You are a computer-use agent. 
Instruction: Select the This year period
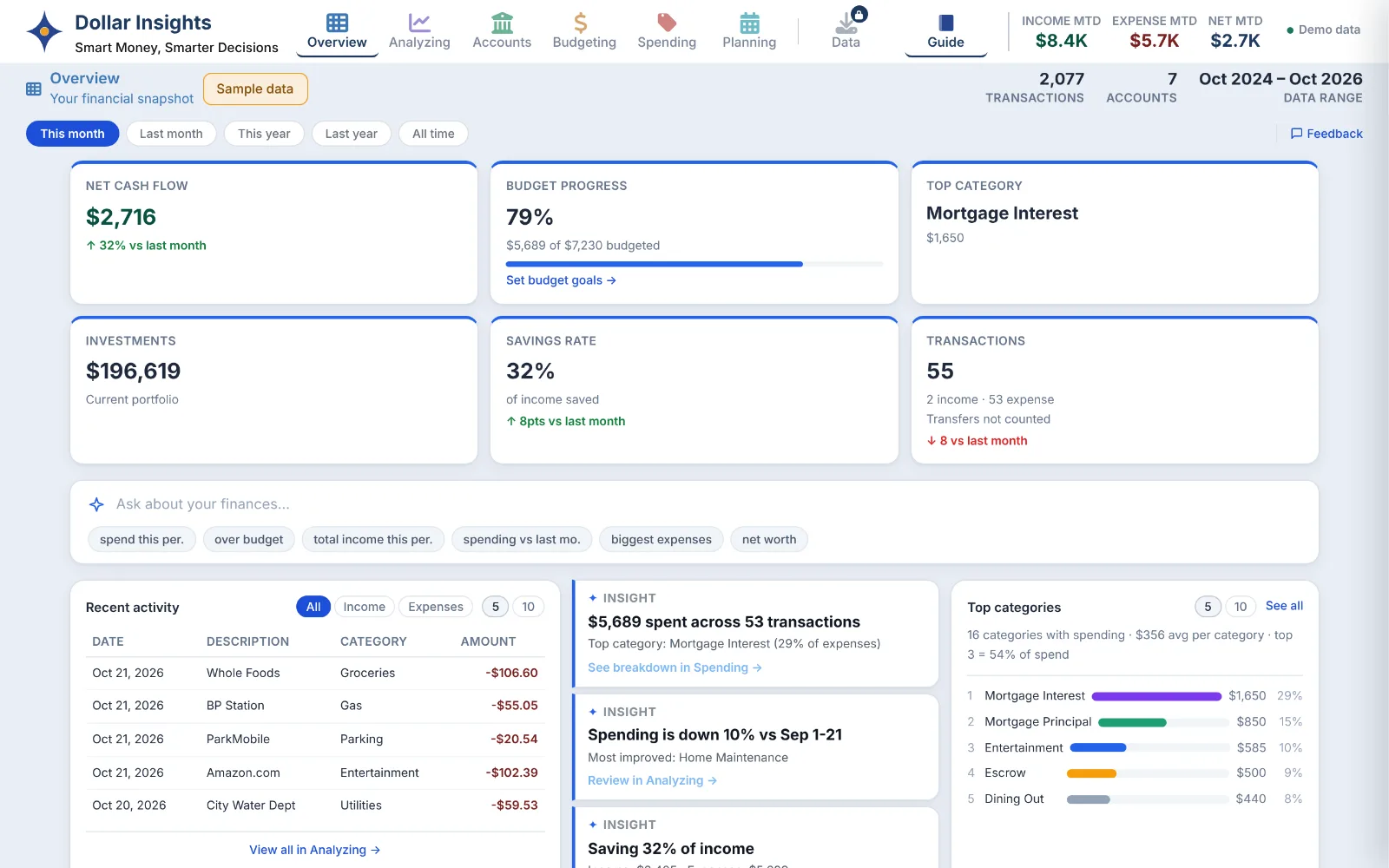[264, 134]
